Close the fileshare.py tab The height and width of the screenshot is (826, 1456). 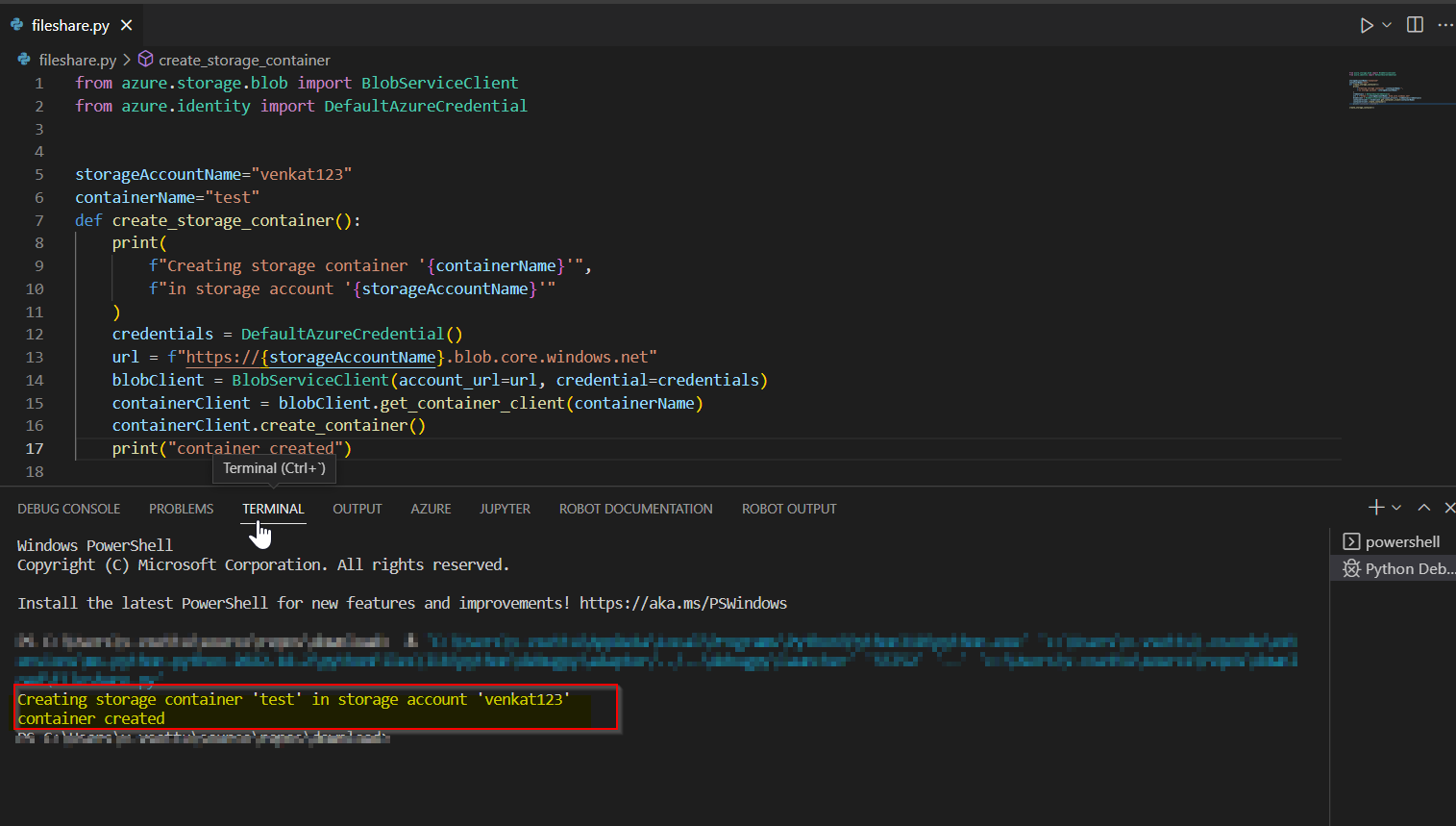point(127,25)
